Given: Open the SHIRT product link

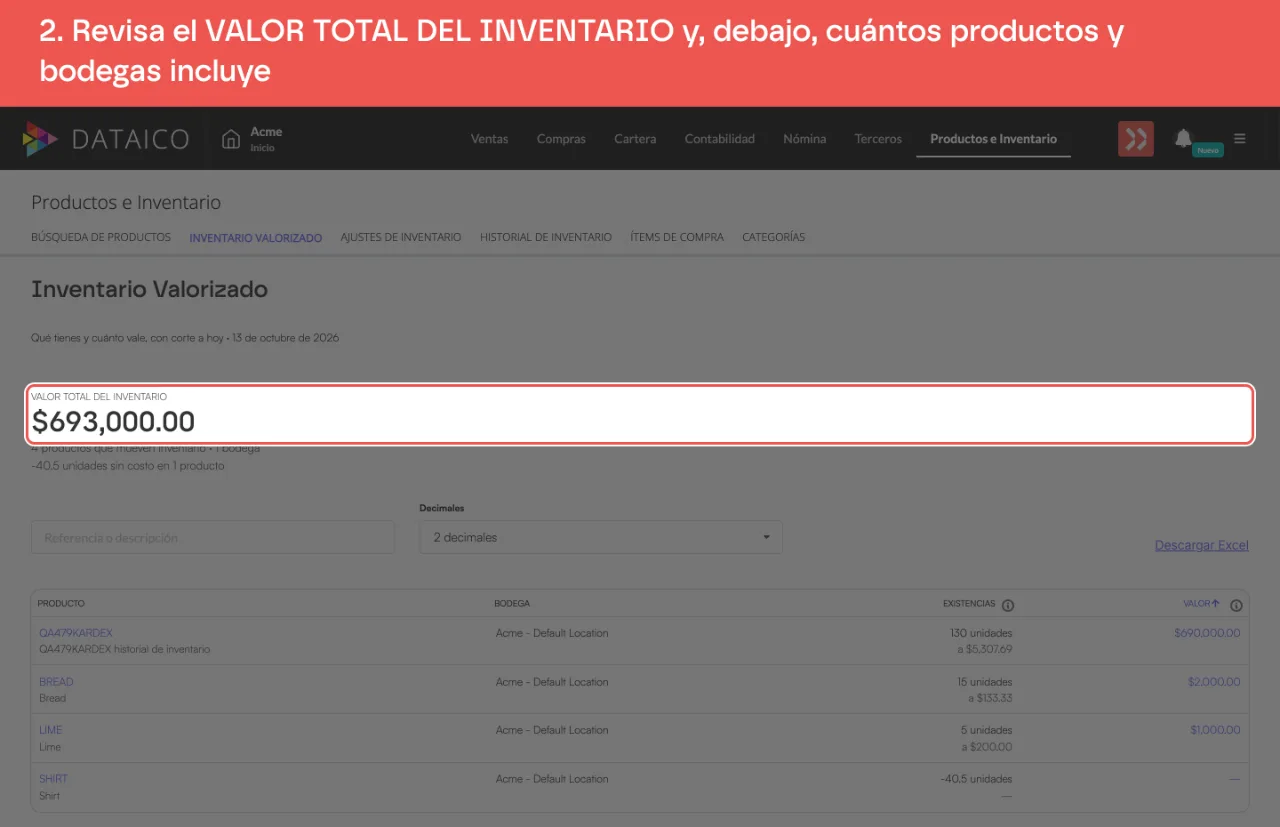Looking at the screenshot, I should coord(54,779).
